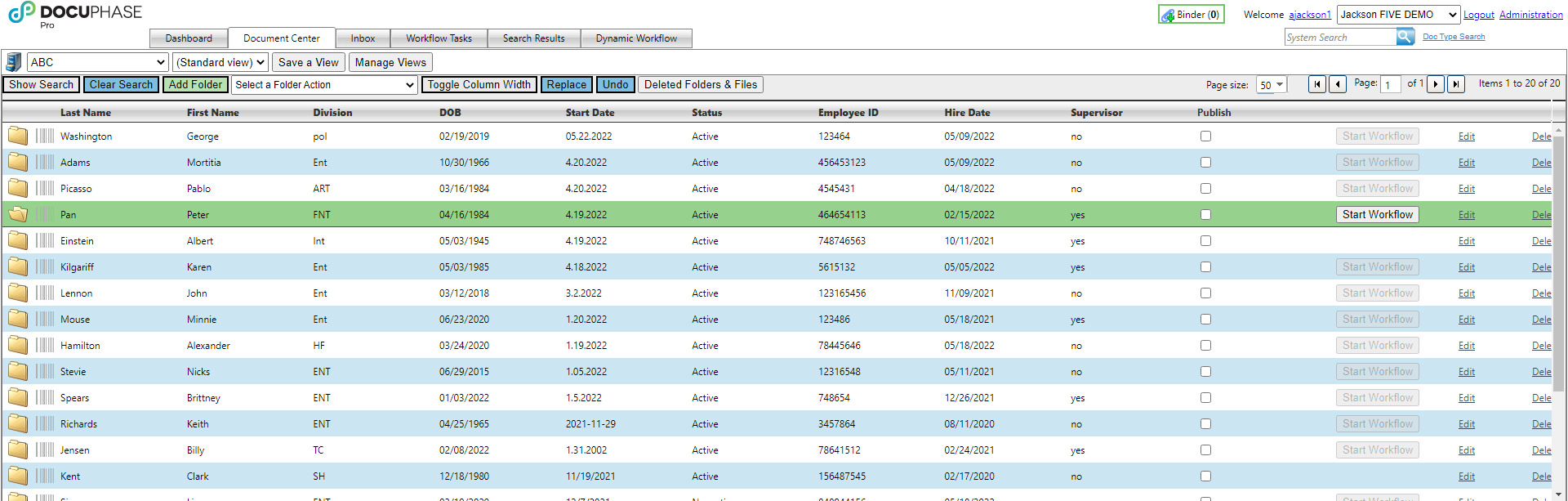Switch to the Dashboard tab
The width and height of the screenshot is (1568, 501).
tap(189, 38)
